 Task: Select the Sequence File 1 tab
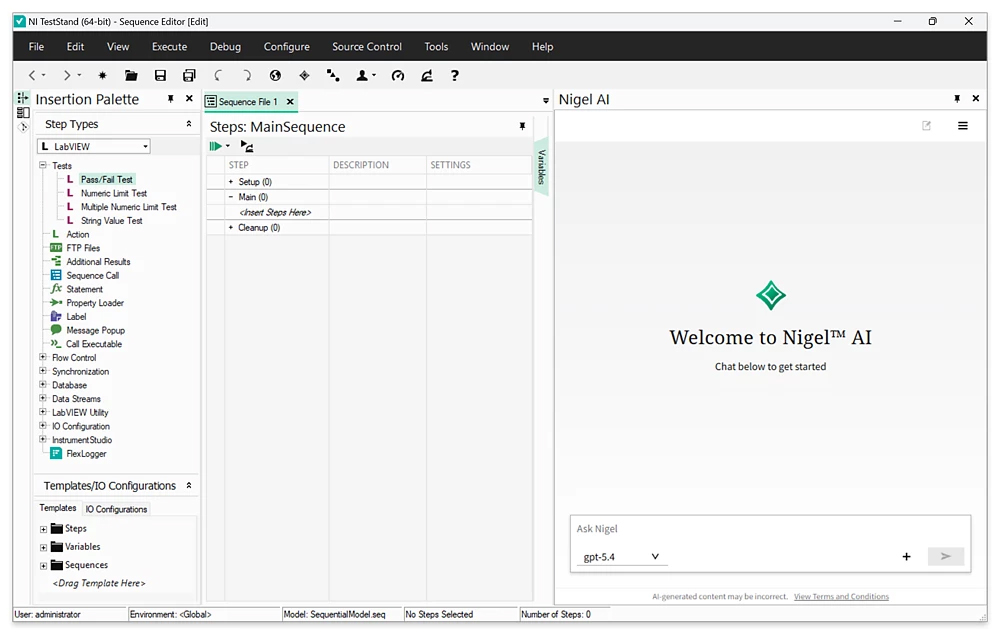pos(249,101)
